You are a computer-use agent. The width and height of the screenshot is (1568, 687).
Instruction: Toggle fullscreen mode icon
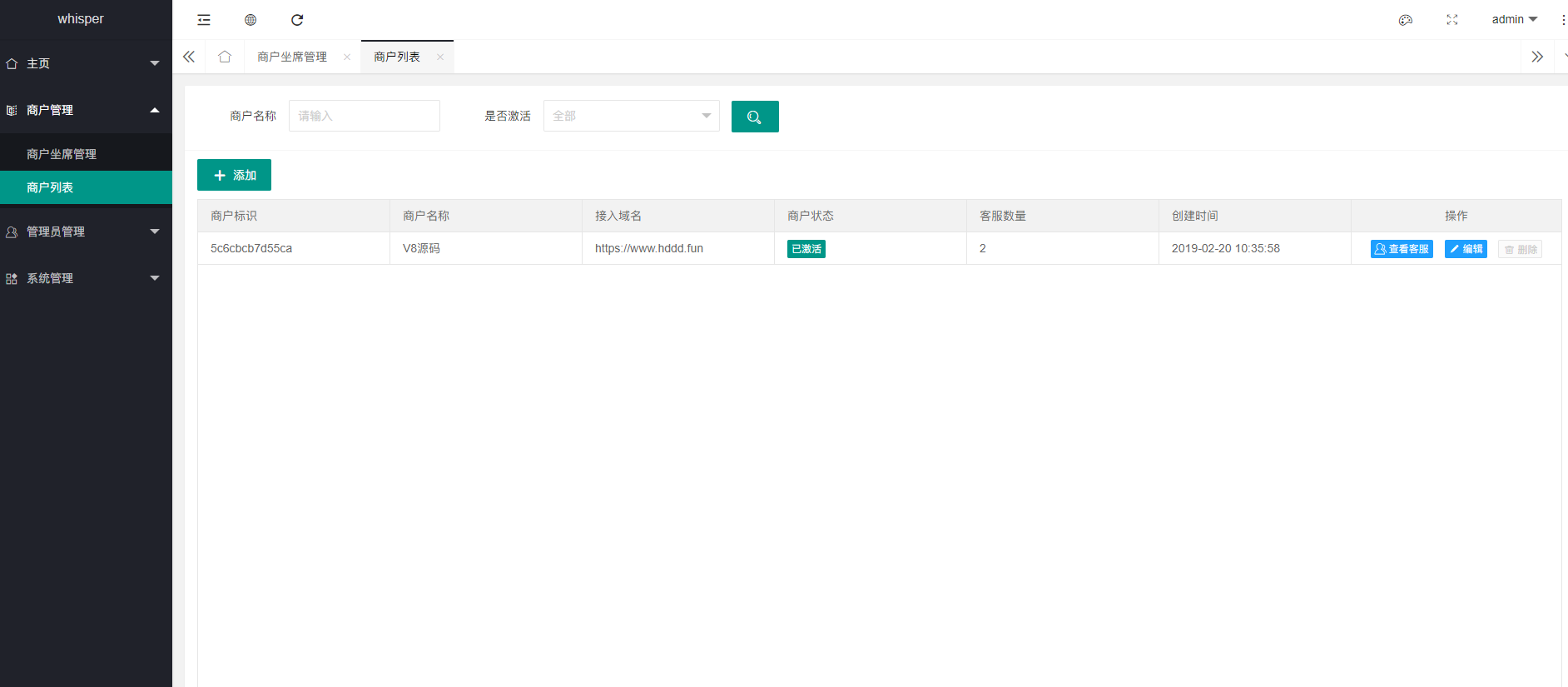[1452, 20]
